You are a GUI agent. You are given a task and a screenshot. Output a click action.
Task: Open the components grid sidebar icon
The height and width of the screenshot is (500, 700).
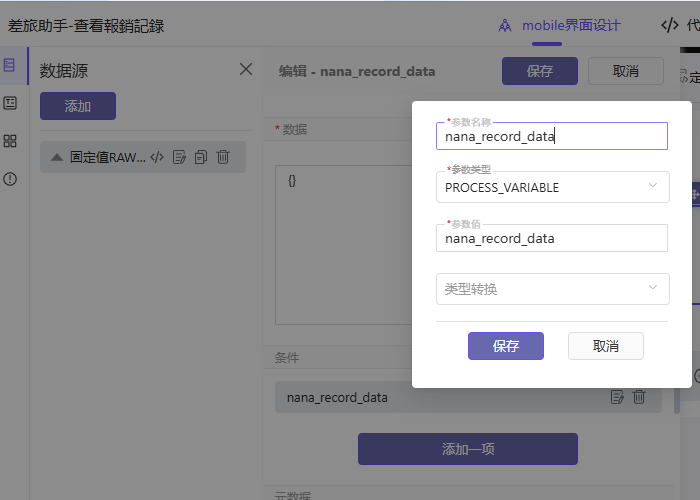point(10,141)
